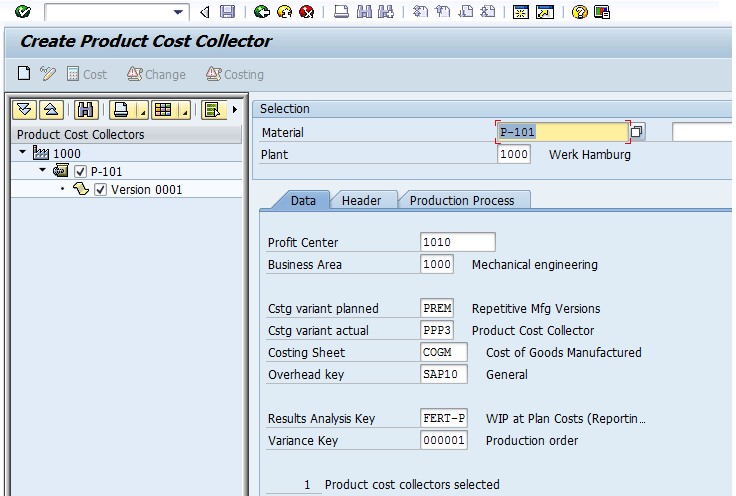The image size is (736, 496).
Task: Switch to the Header tab
Action: pyautogui.click(x=361, y=200)
